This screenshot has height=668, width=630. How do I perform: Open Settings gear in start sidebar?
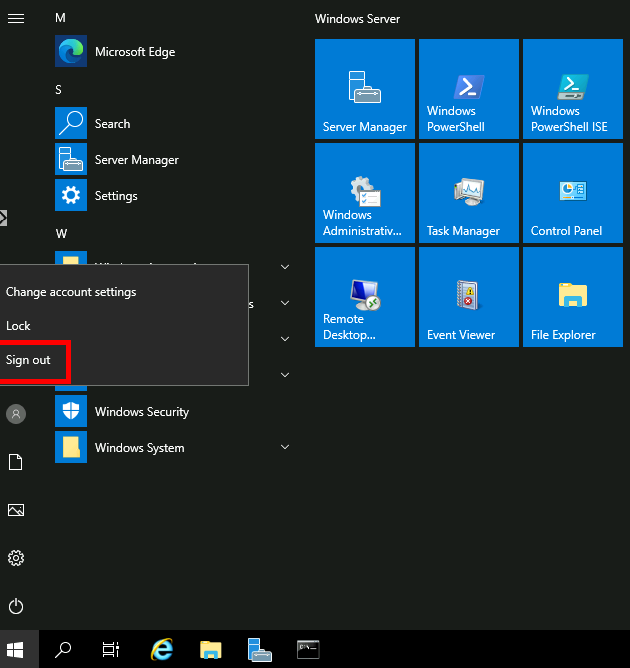click(16, 558)
